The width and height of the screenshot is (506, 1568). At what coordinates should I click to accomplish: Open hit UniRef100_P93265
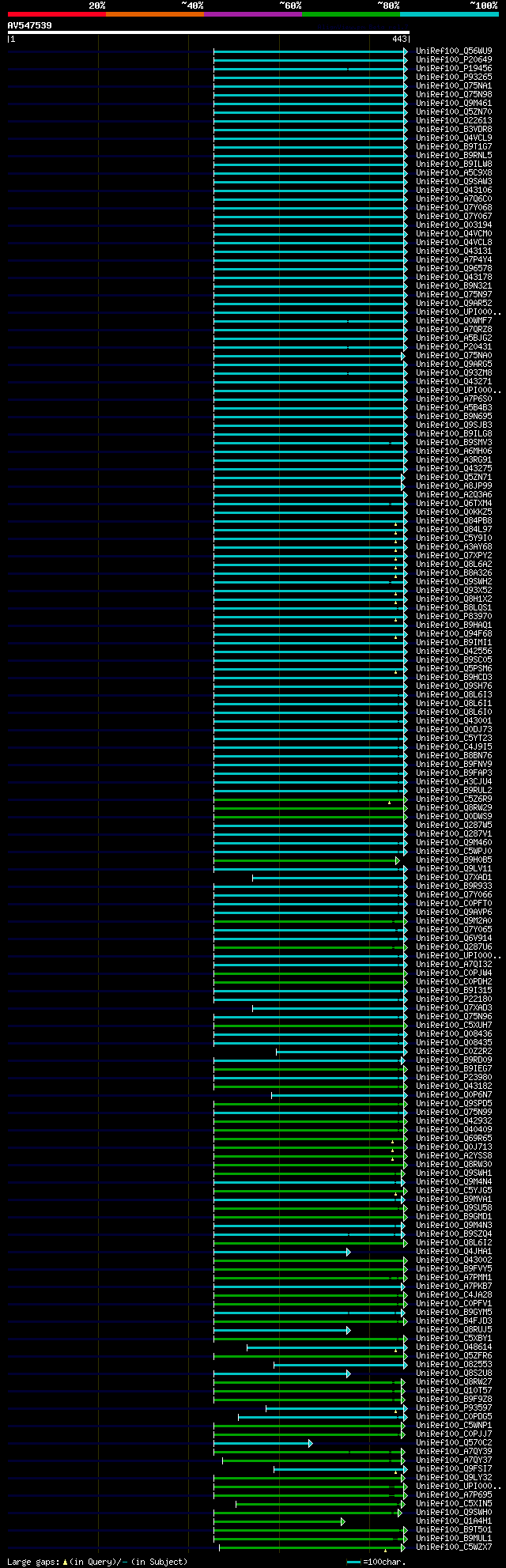coord(454,77)
